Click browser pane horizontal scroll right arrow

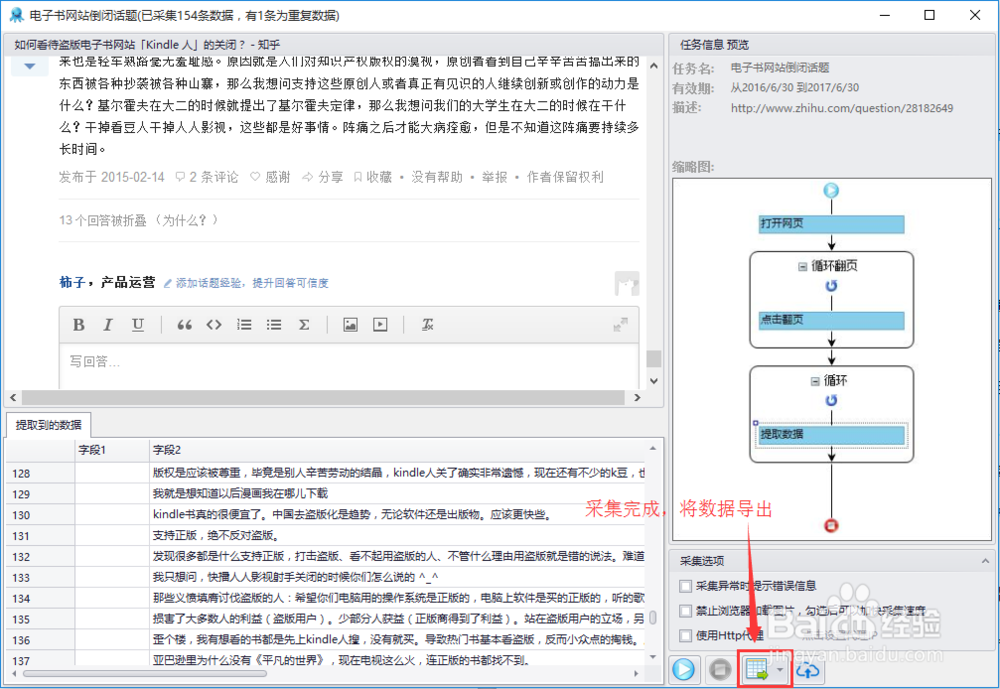click(637, 397)
